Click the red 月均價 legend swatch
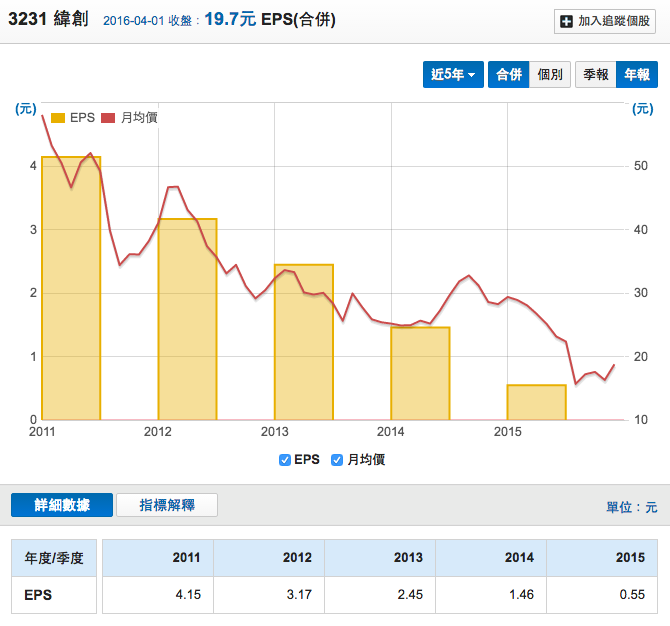The height and width of the screenshot is (626, 670). pos(109,117)
